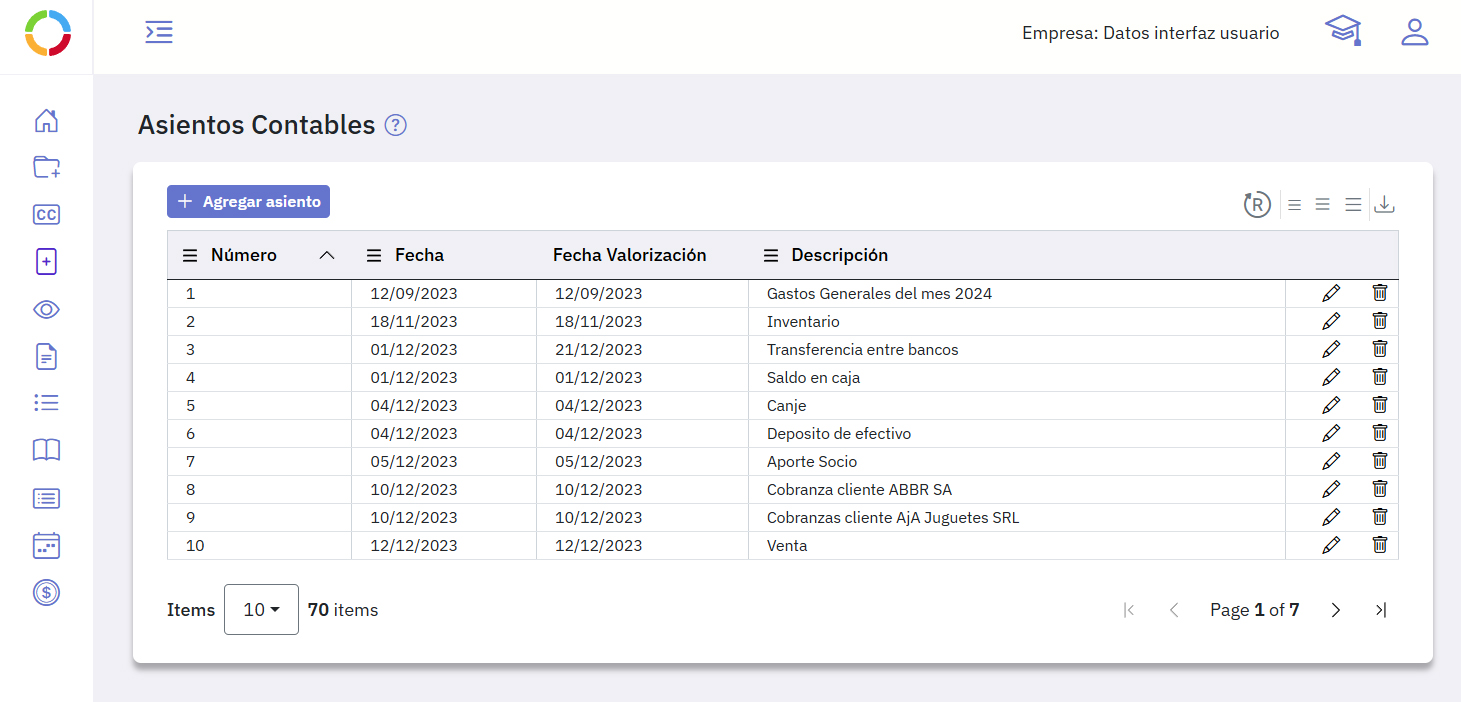The image size is (1461, 702).
Task: Toggle the sidebar menu collapse button
Action: [159, 32]
